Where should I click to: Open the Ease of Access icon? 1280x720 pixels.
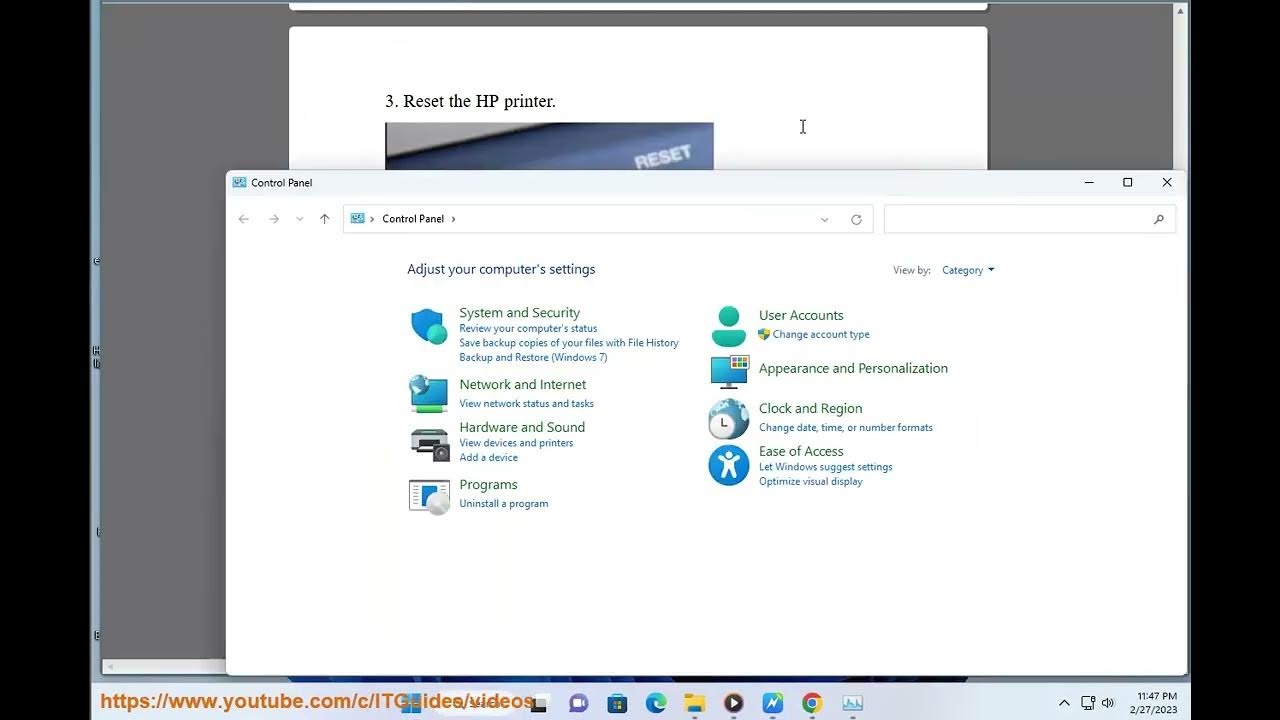coord(729,465)
